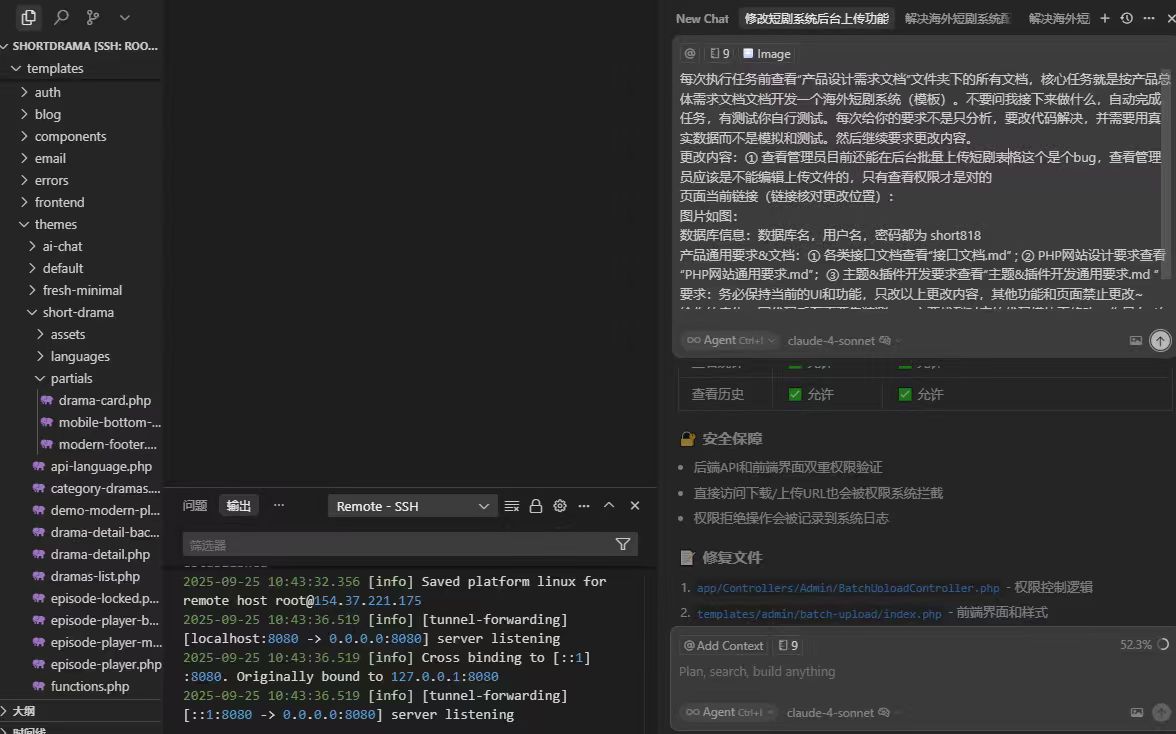The image size is (1176, 734).
Task: Switch to the 问题 panel tab
Action: point(195,505)
